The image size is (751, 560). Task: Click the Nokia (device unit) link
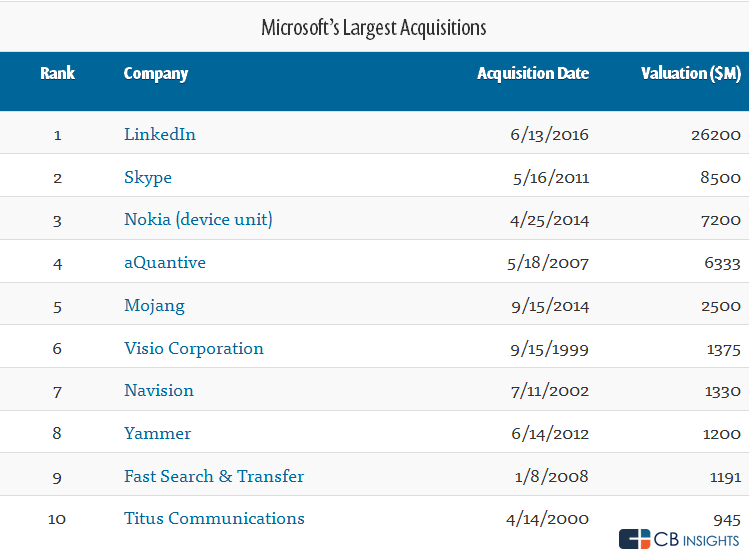(198, 220)
